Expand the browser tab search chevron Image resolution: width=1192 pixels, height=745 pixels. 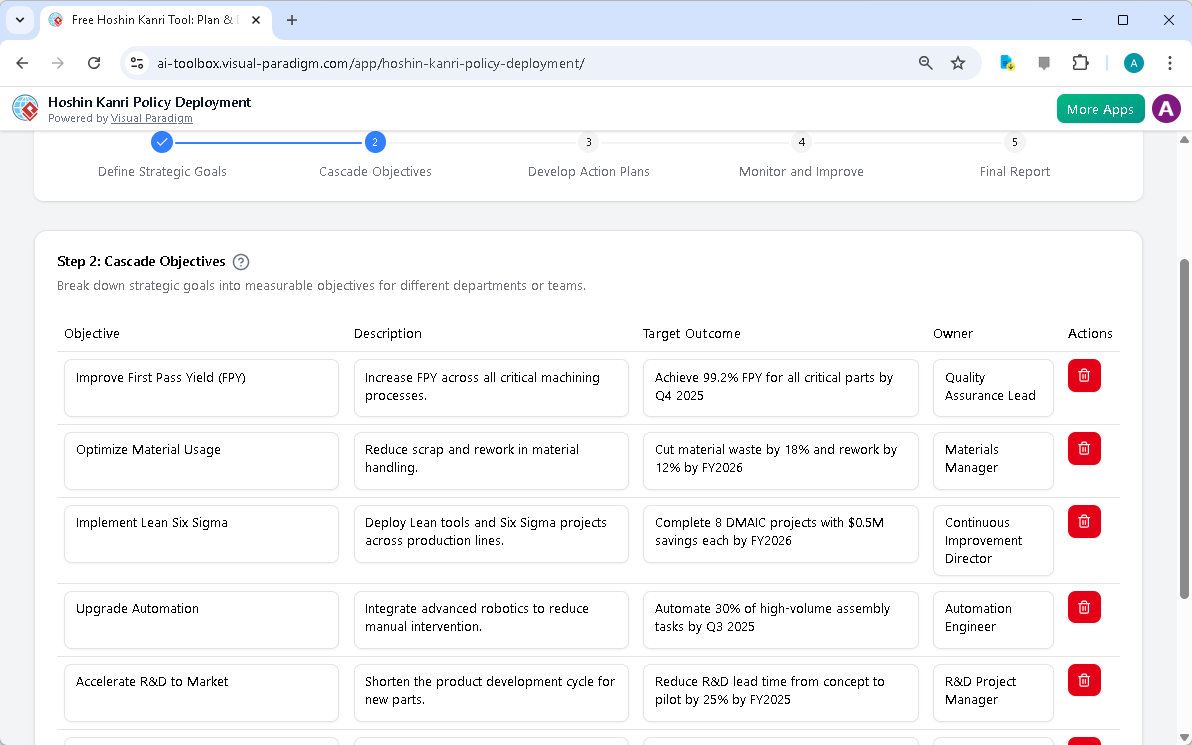[20, 20]
